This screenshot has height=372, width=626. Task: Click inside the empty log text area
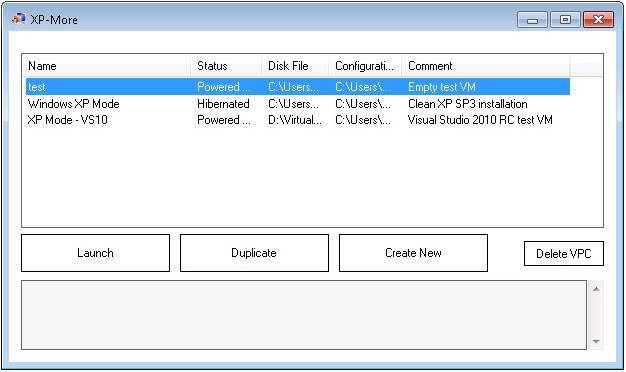point(304,315)
